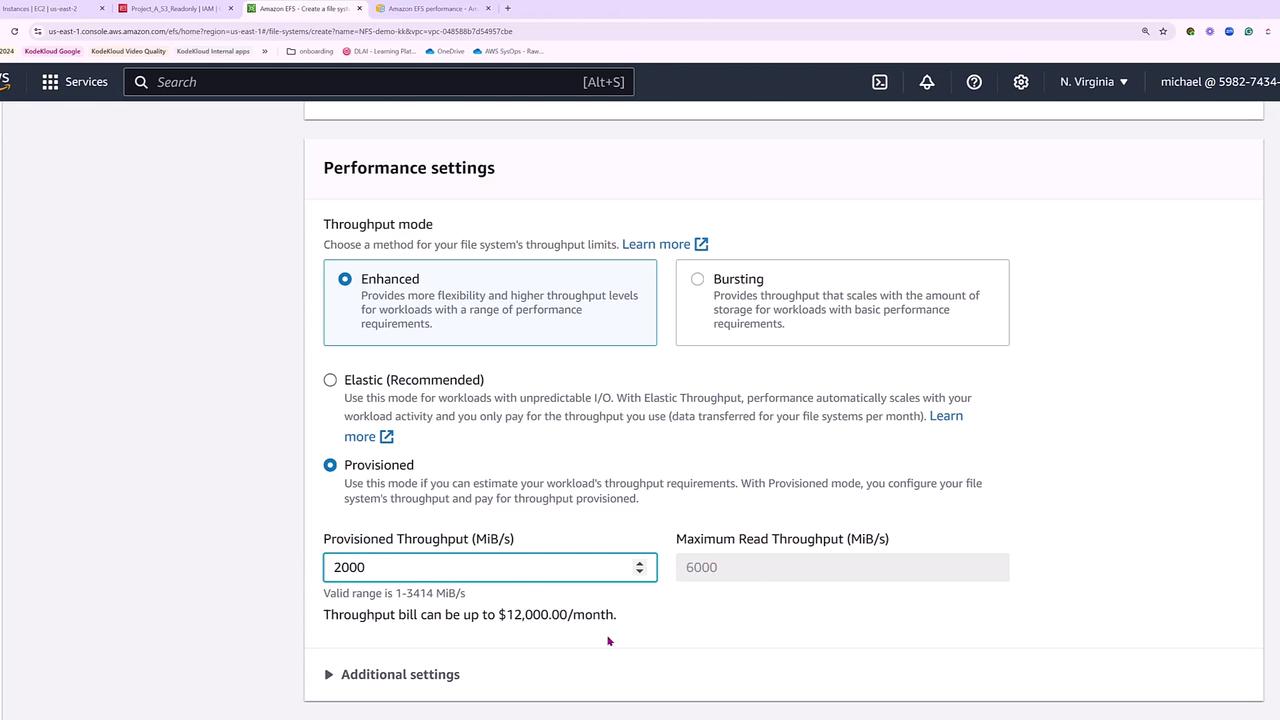Screen dimensions: 1280x720
Task: Open the OneDrive bookmark
Action: click(444, 51)
